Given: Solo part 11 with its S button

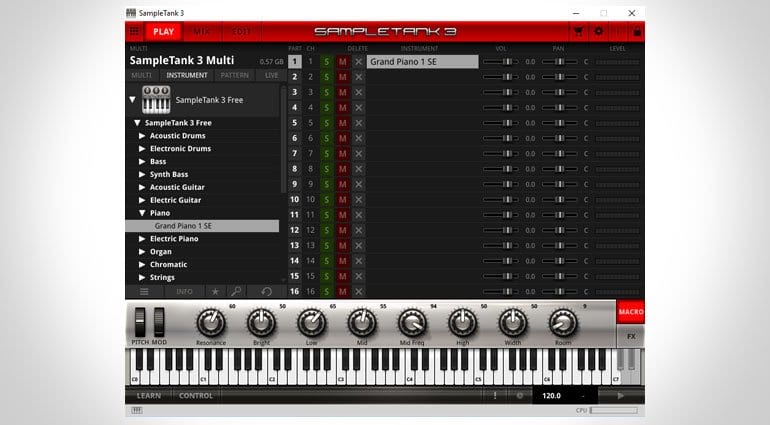Looking at the screenshot, I should [327, 215].
